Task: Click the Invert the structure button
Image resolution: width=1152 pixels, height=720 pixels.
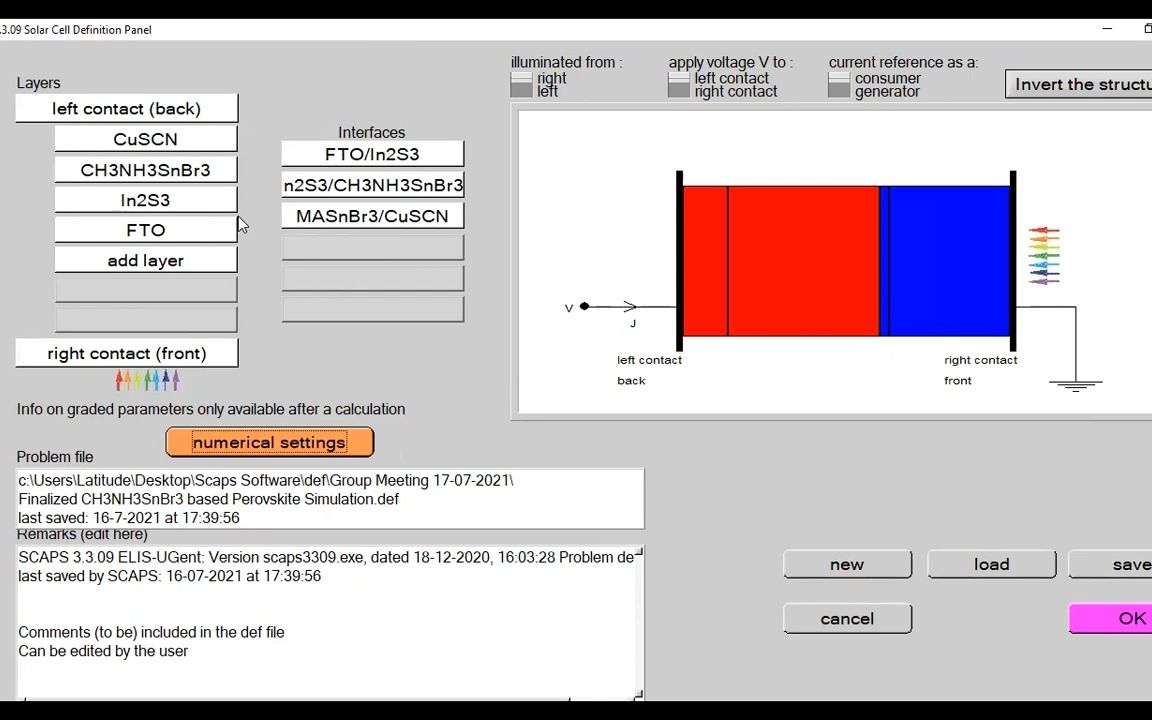Action: click(x=1079, y=84)
